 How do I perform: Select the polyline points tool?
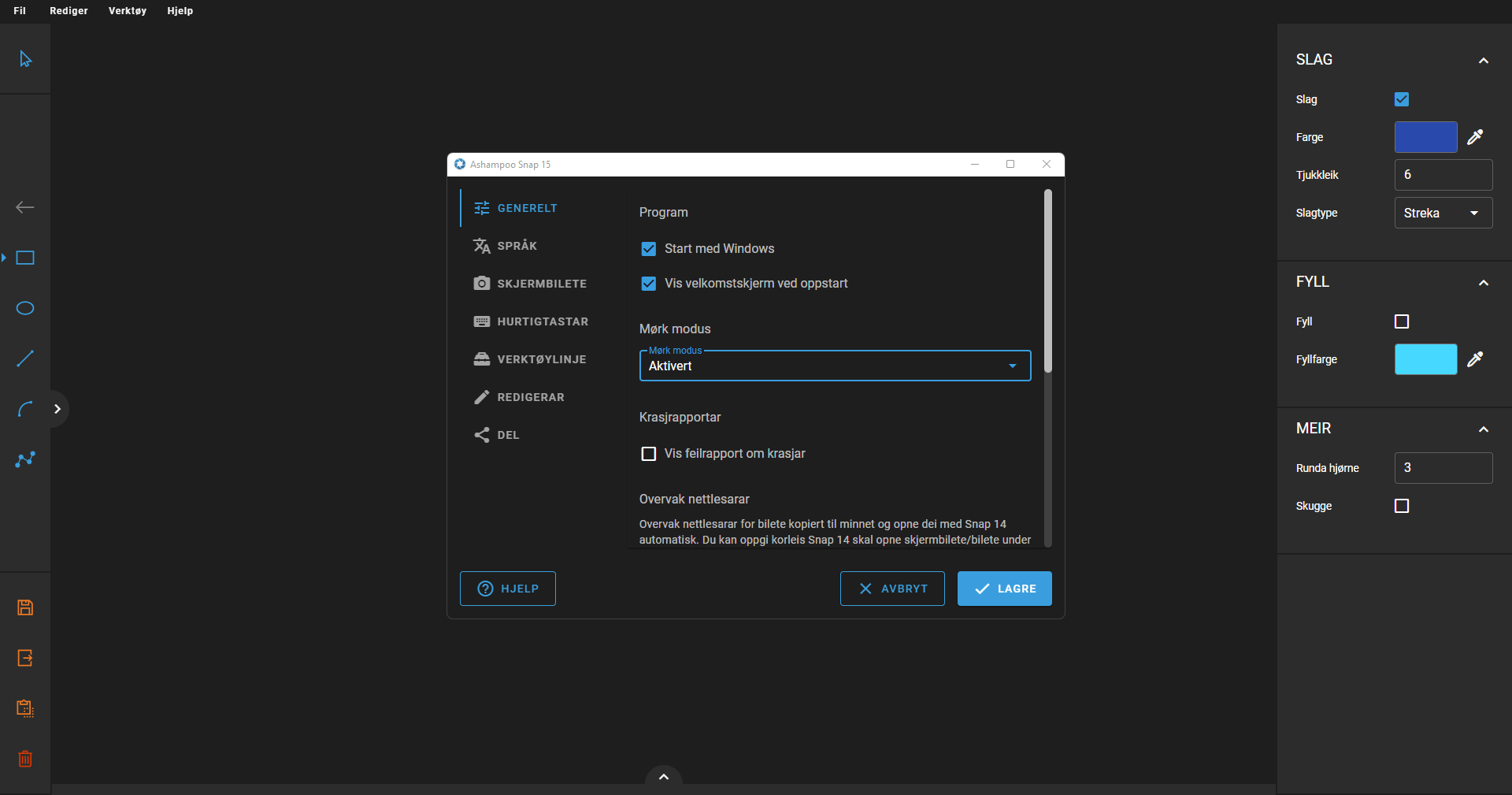[x=25, y=459]
